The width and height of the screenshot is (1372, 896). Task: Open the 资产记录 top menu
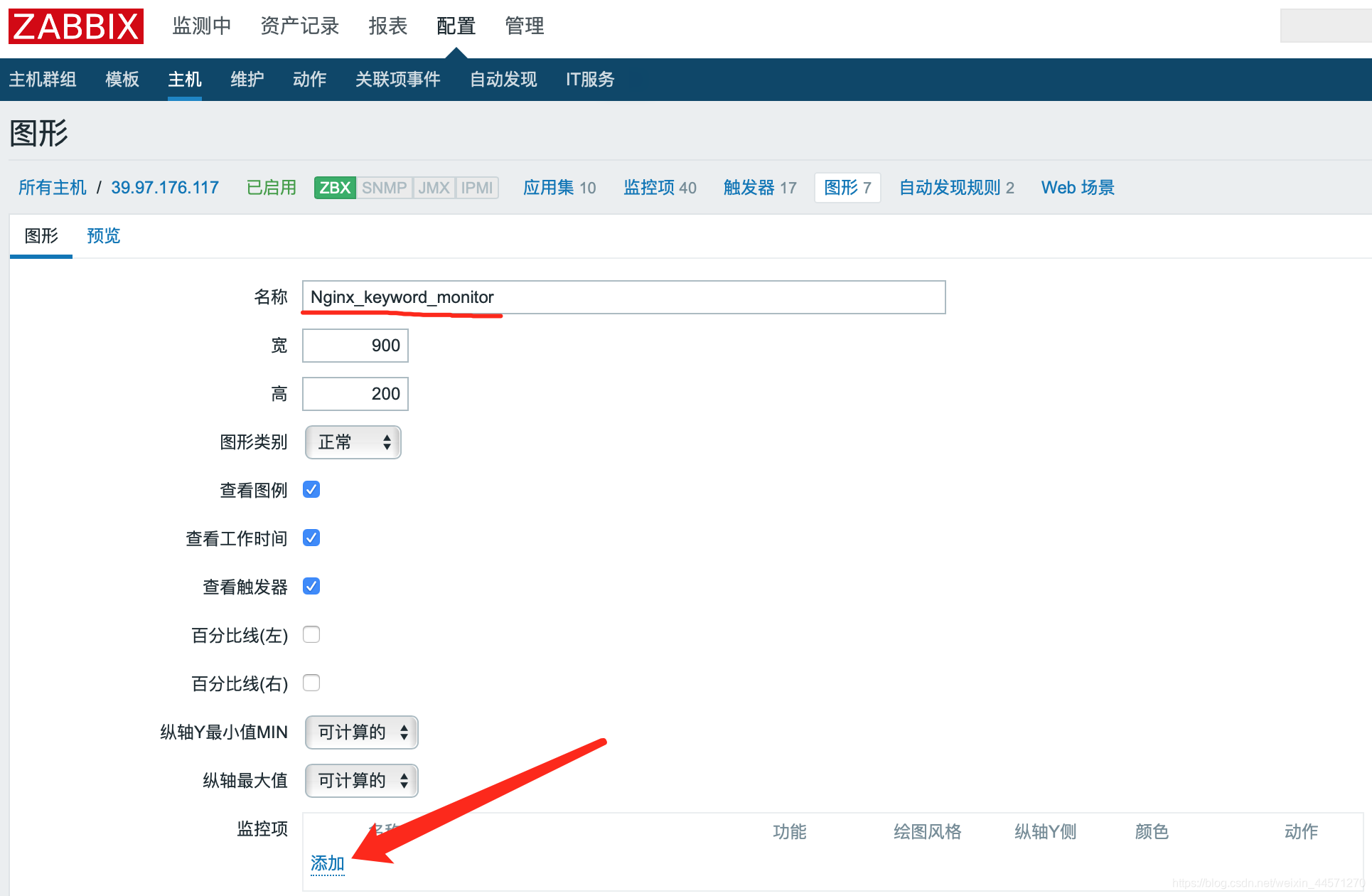pos(300,26)
